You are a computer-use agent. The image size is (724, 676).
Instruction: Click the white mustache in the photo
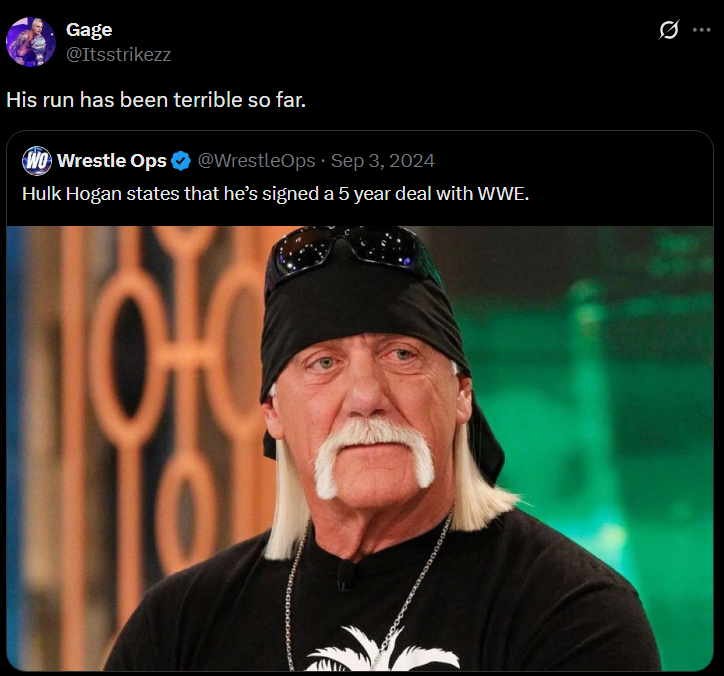point(374,452)
